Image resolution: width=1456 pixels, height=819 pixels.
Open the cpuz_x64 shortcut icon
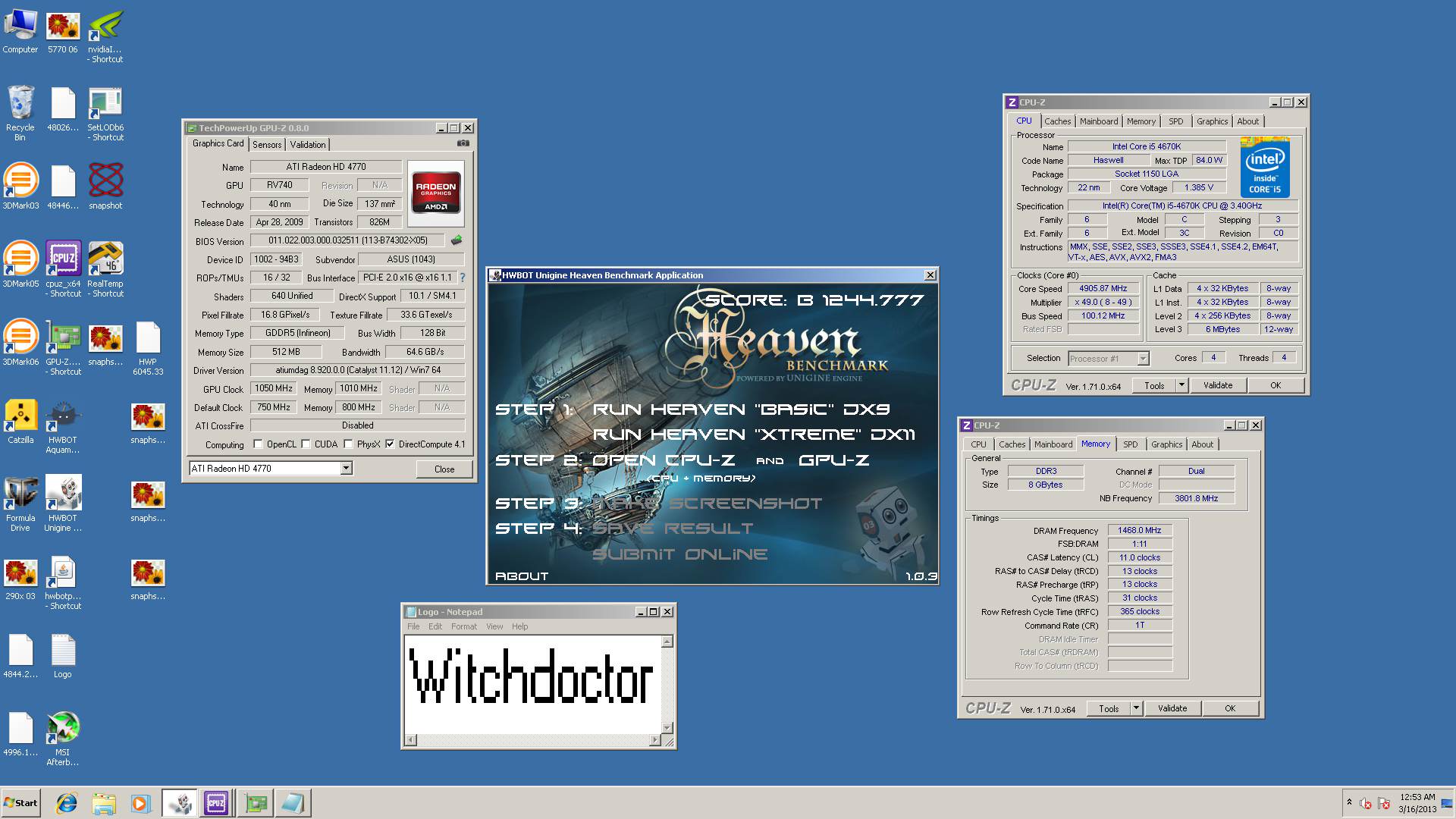point(64,269)
